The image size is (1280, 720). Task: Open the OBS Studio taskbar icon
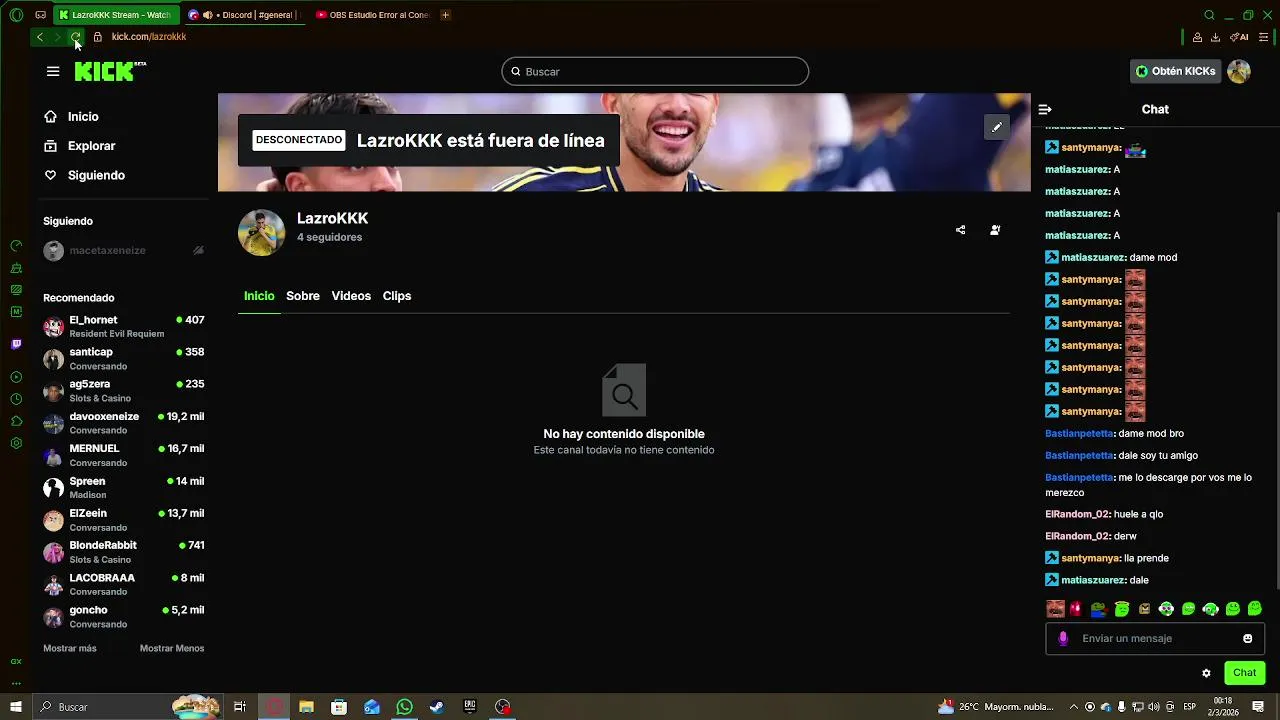pos(503,707)
